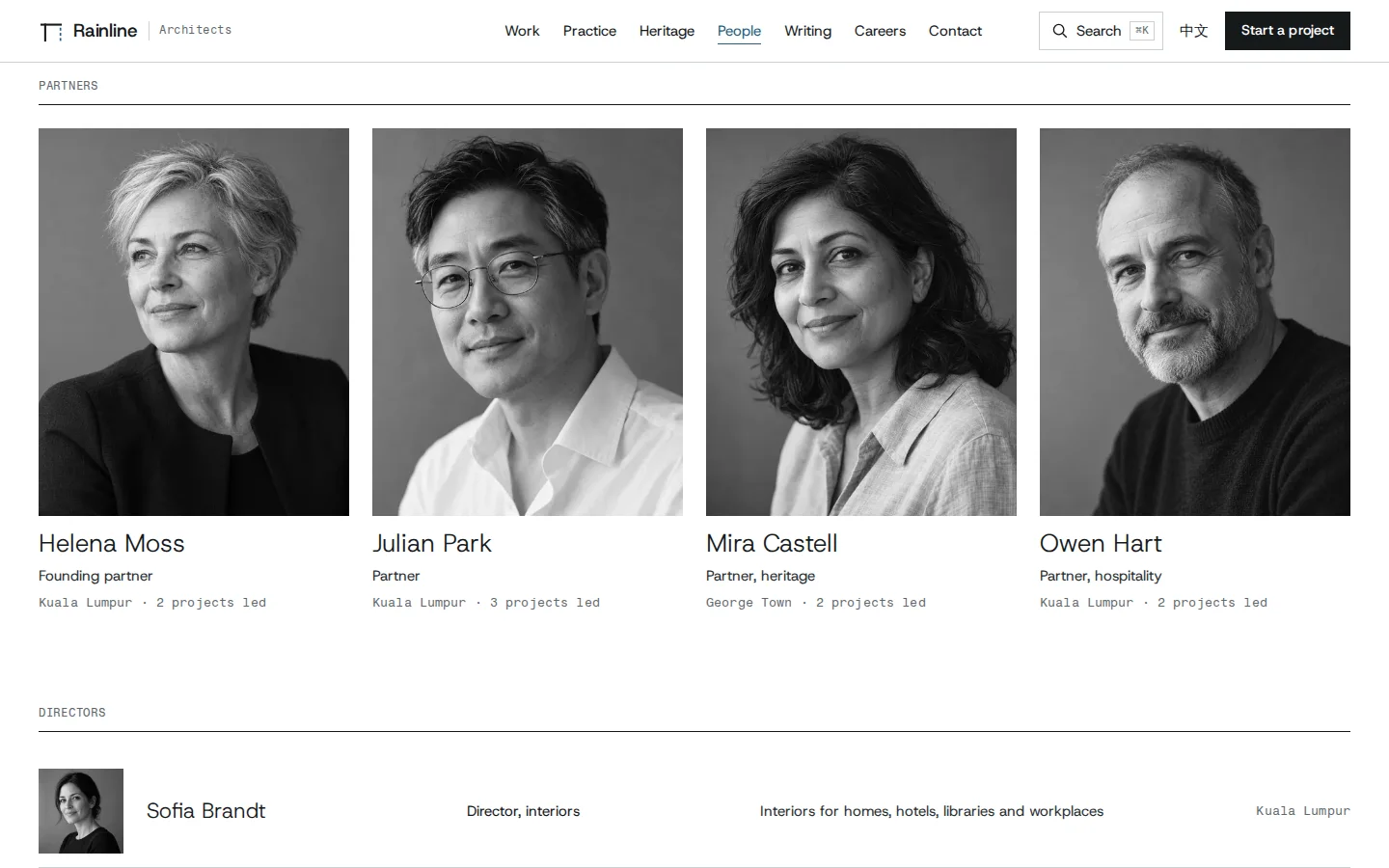The image size is (1389, 868).
Task: Click 'Interiors for homes, hotels, libraries' description
Action: point(932,811)
